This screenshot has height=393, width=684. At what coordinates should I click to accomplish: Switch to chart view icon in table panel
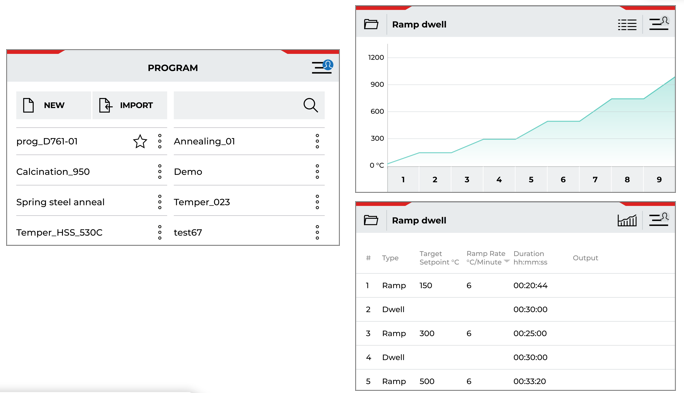point(627,220)
